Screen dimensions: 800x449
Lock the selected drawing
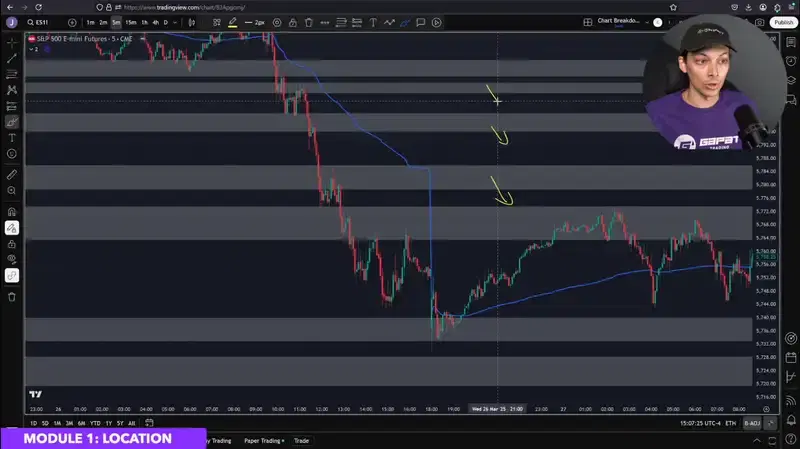pos(293,22)
